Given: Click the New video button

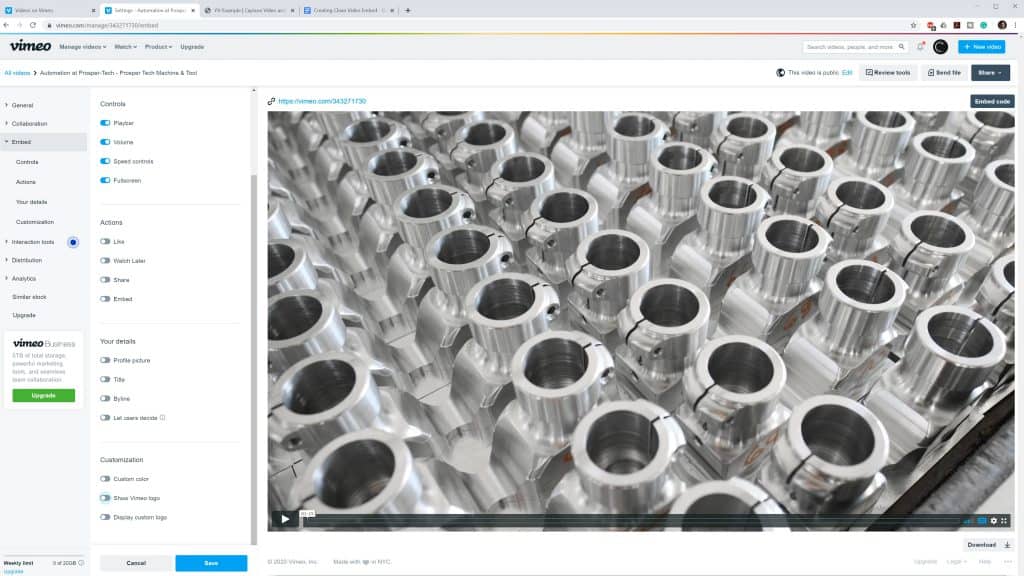Looking at the screenshot, I should (x=982, y=47).
